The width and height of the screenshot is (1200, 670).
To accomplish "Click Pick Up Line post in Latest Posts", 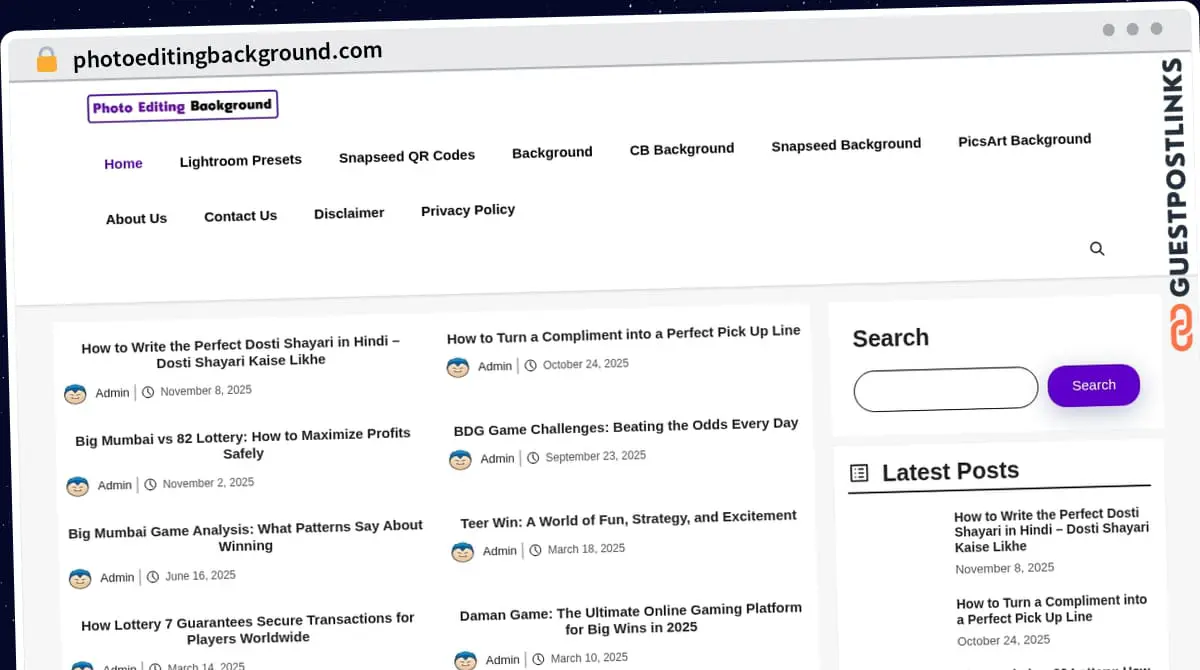I will (1051, 609).
